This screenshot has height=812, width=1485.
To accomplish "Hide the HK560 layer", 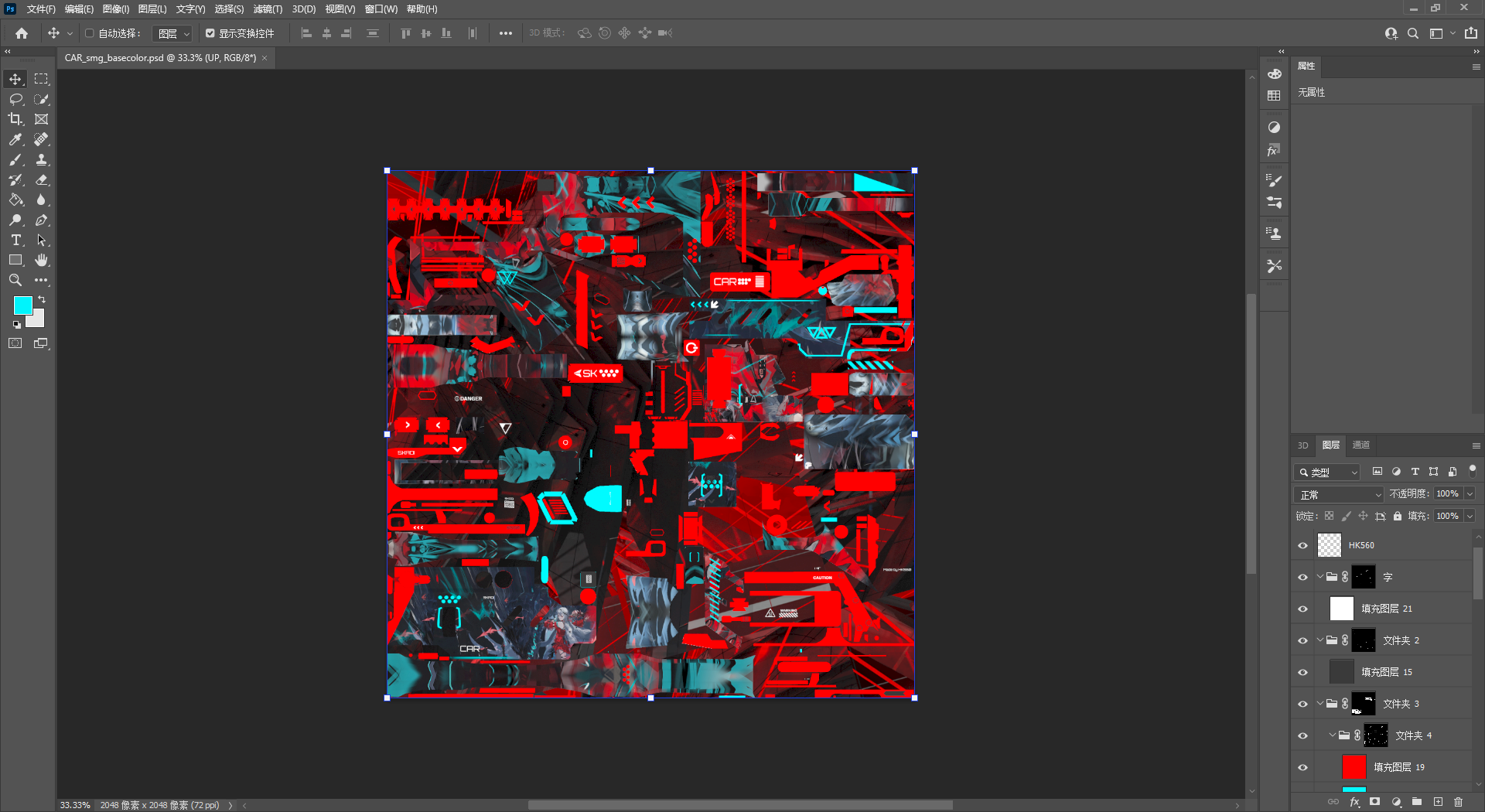I will pos(1302,545).
